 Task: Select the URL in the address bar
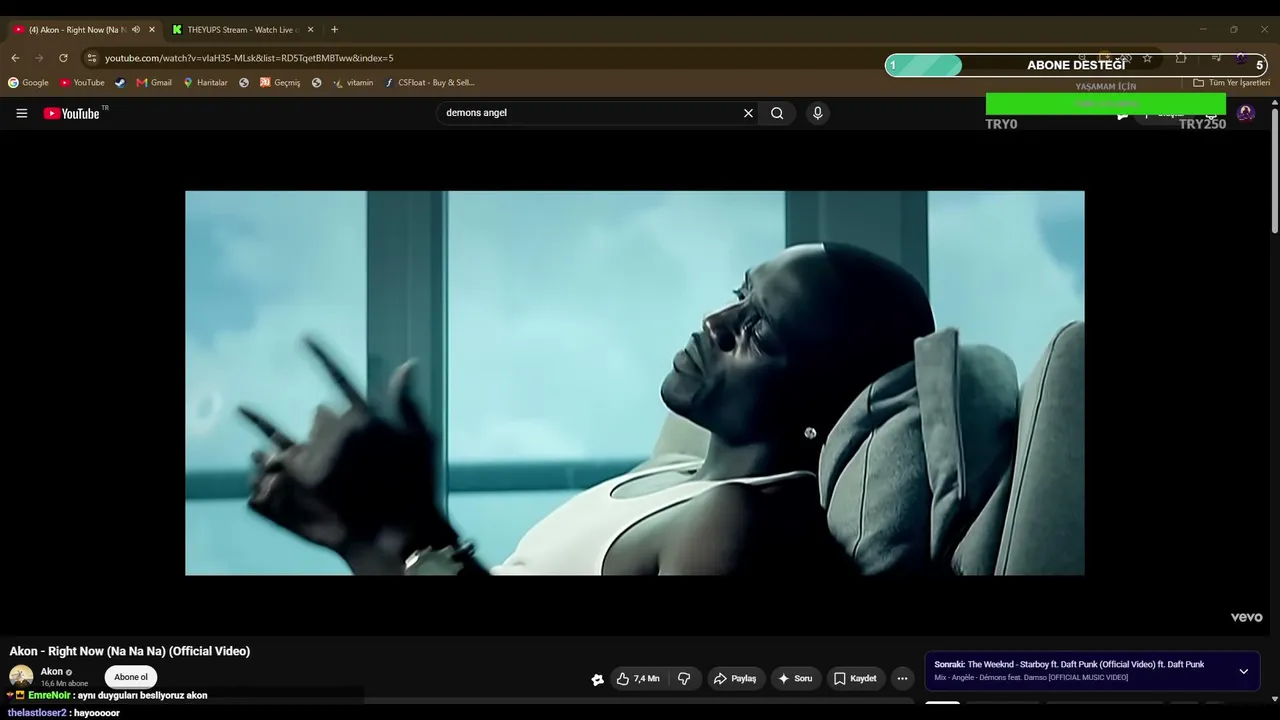[249, 58]
